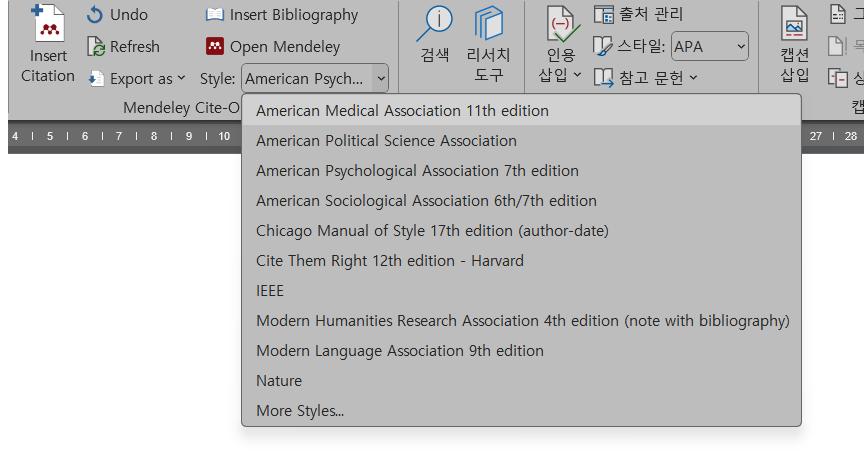
Task: Undo the last Mendeley action
Action: 117,15
